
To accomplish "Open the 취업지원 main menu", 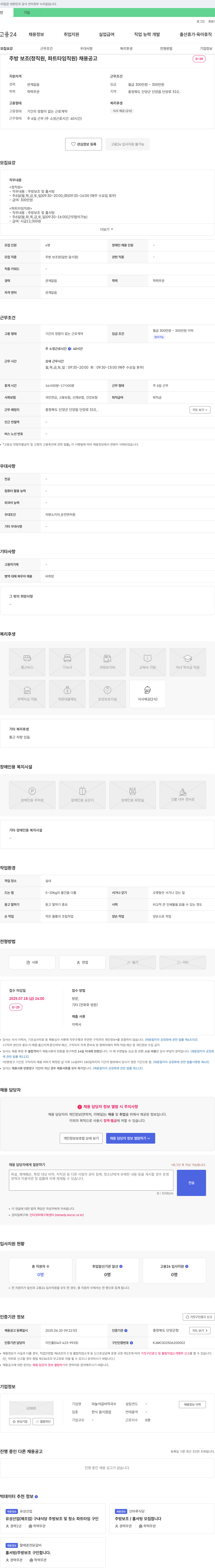I will pyautogui.click(x=71, y=35).
